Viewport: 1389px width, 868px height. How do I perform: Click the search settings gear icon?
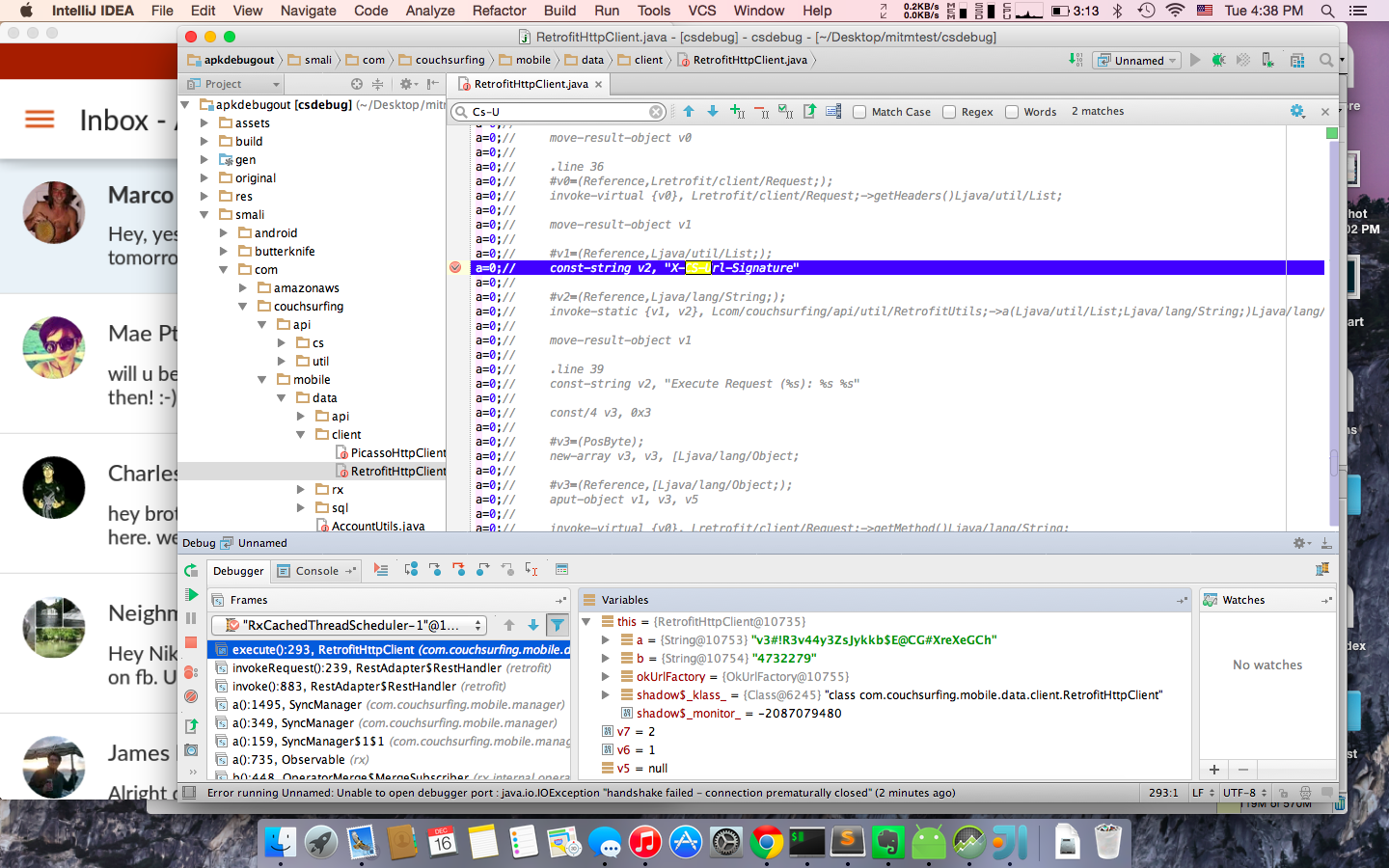pos(1297,110)
